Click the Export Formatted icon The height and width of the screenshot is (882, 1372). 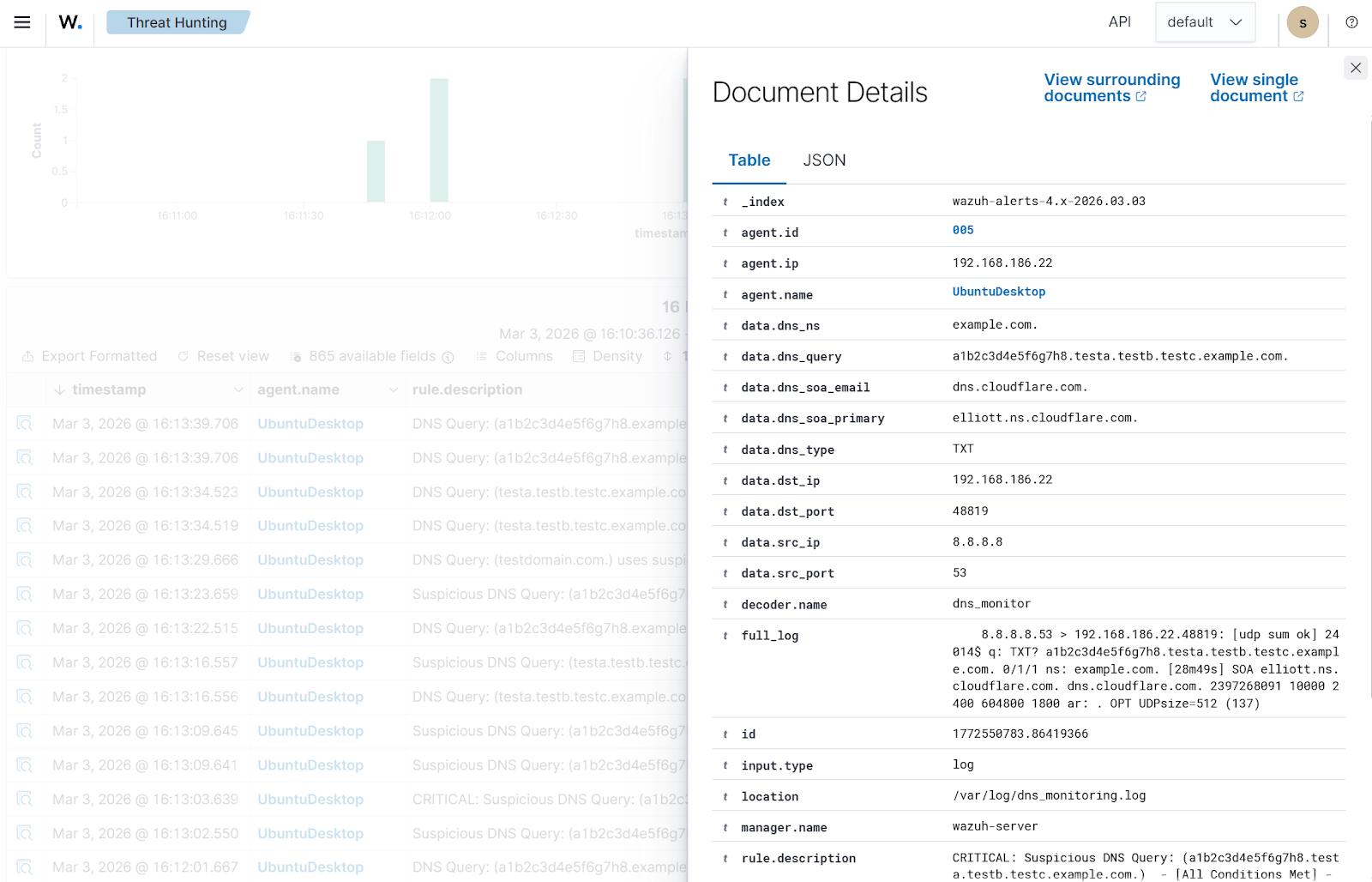click(26, 355)
